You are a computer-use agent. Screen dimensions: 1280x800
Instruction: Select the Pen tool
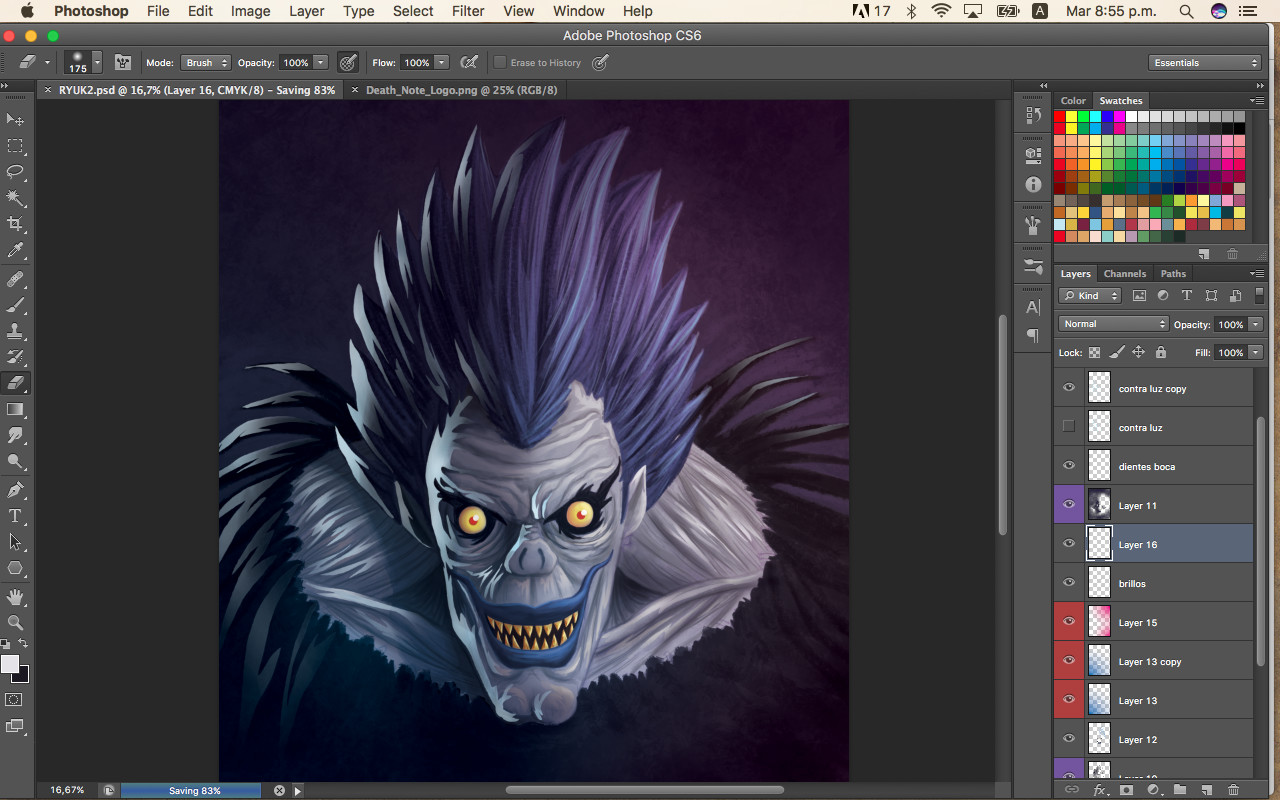[16, 490]
